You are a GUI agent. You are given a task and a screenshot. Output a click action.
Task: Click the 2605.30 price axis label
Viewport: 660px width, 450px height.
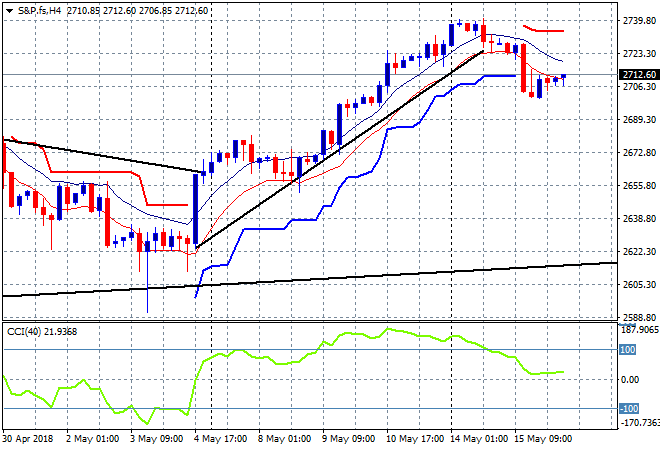[639, 285]
